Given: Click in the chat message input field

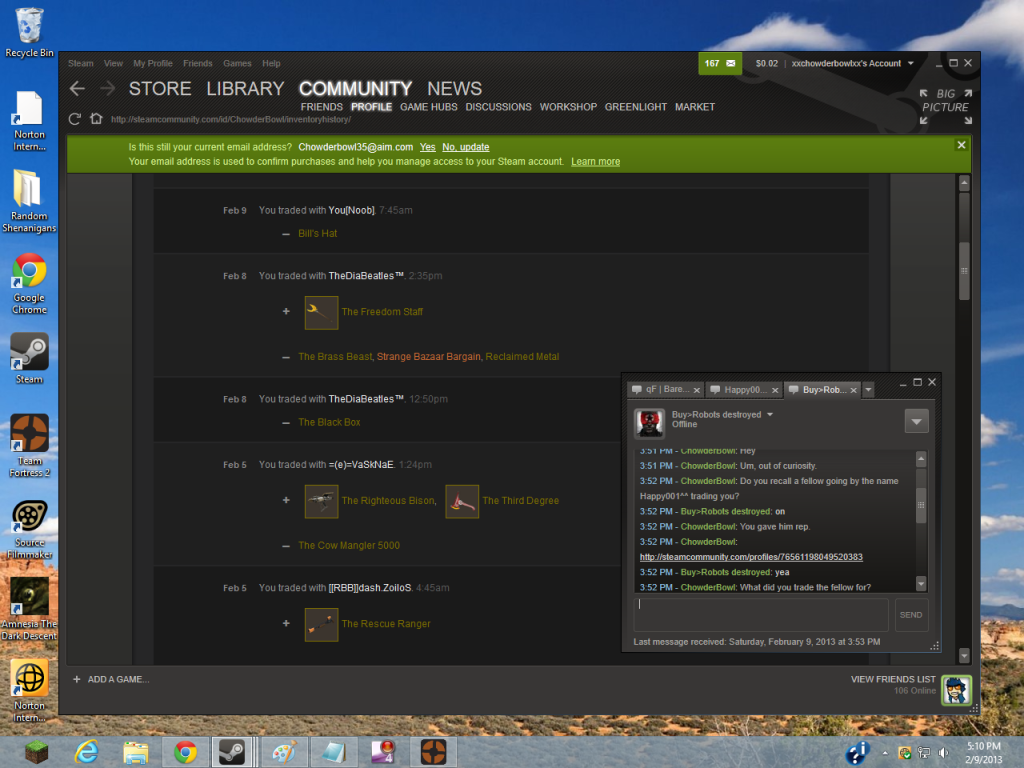Looking at the screenshot, I should pyautogui.click(x=760, y=614).
